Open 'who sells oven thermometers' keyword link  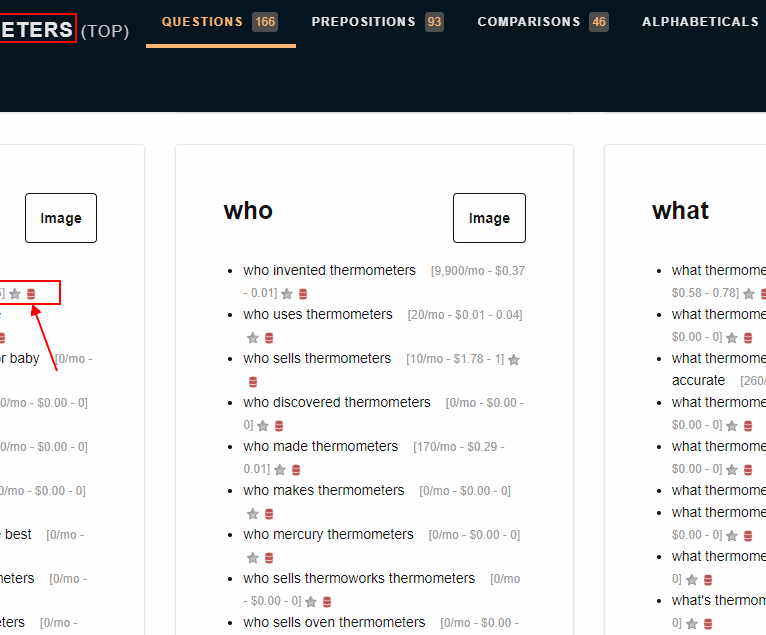[334, 622]
